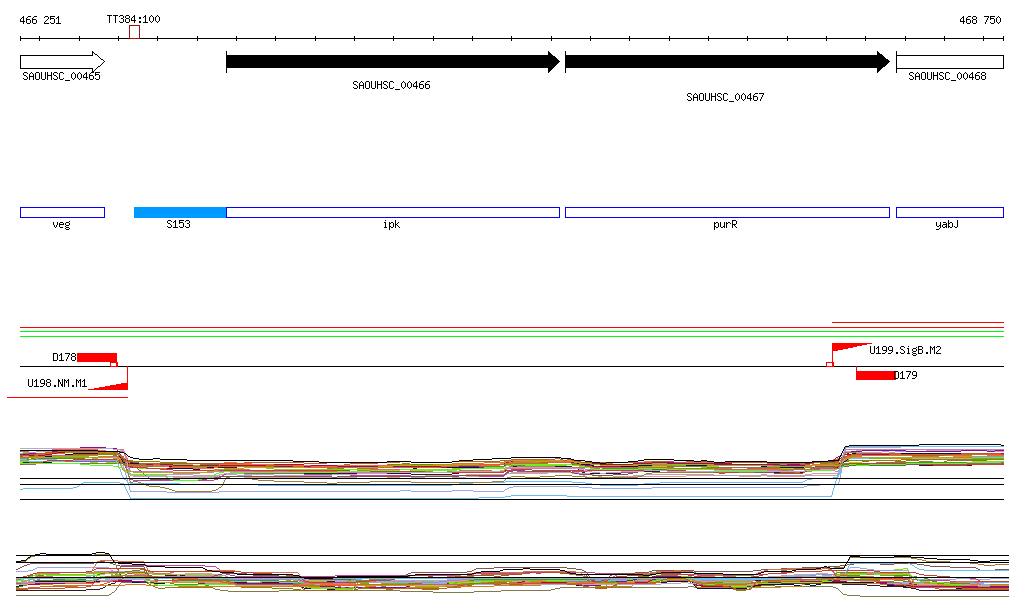The height and width of the screenshot is (611, 1024).
Task: Click the end coordinate 468 750 label
Action: 979,20
